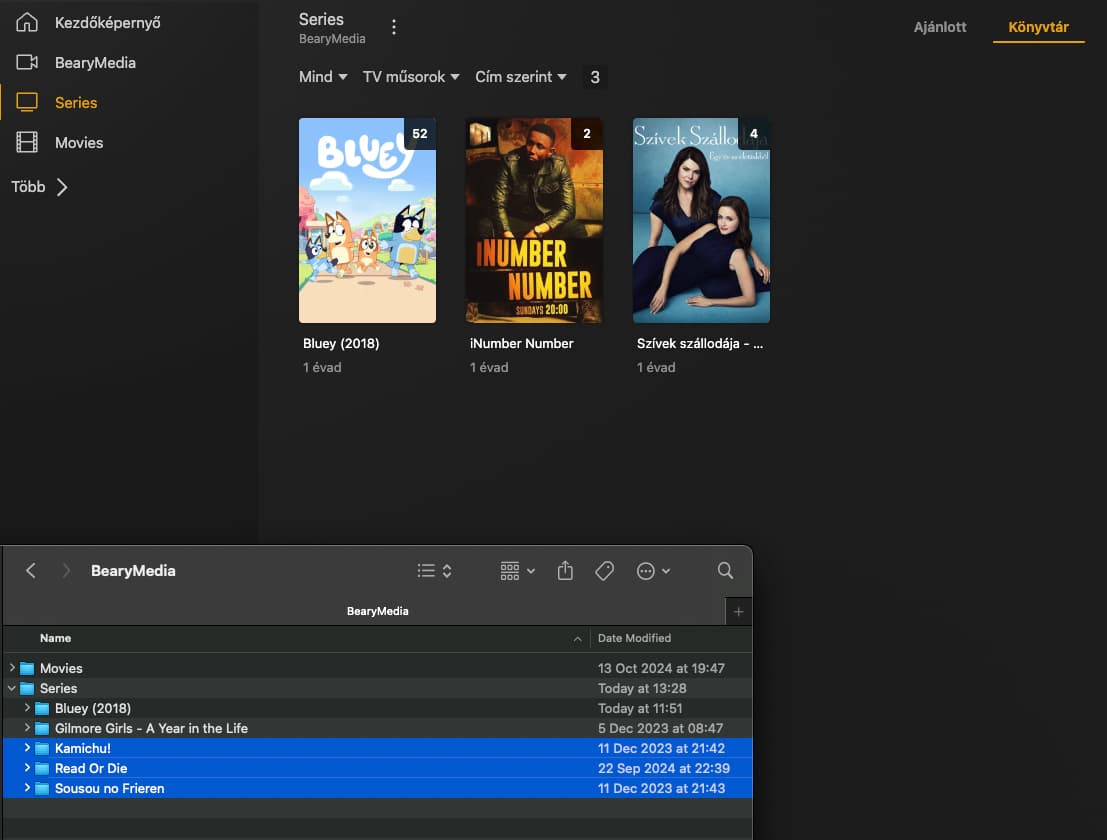Click the Movies film icon in sidebar
This screenshot has width=1107, height=840.
point(27,143)
